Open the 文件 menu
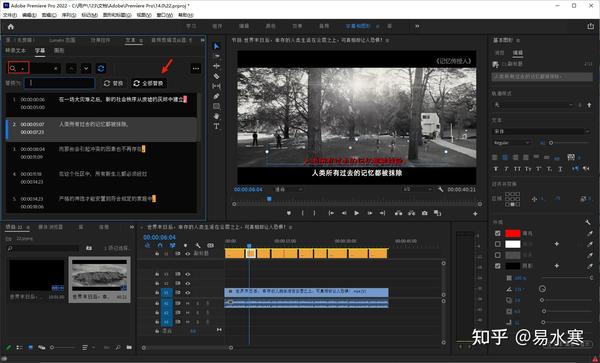600x363 pixels. pyautogui.click(x=10, y=15)
